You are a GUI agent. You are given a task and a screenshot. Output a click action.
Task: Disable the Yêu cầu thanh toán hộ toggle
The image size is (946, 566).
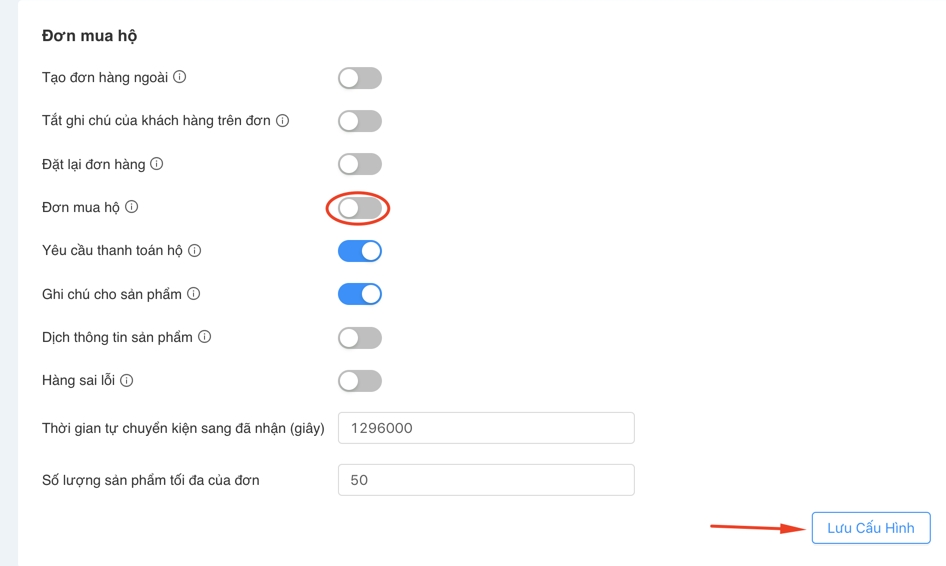pos(359,251)
